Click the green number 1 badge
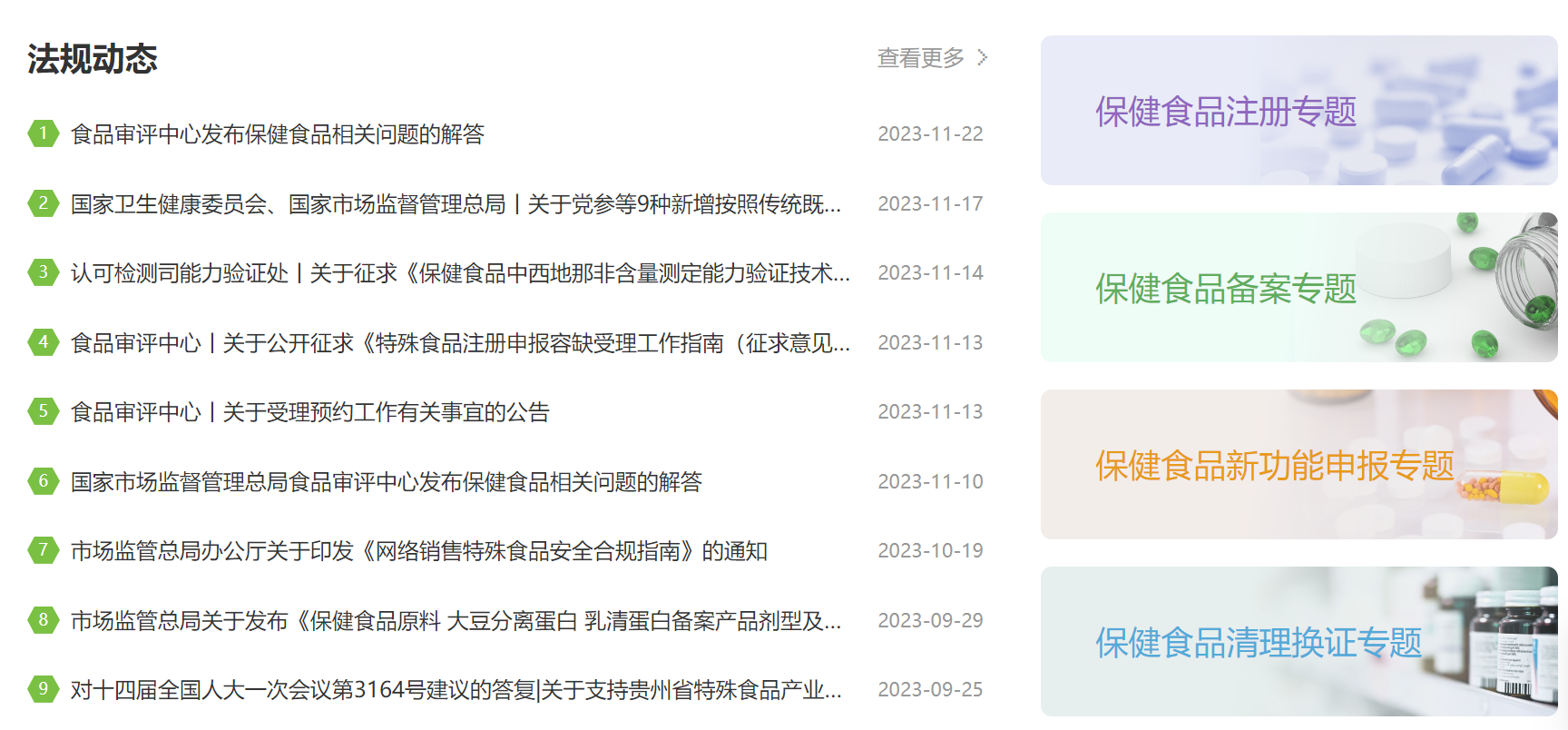Screen dimensions: 1568x730 pos(43,133)
